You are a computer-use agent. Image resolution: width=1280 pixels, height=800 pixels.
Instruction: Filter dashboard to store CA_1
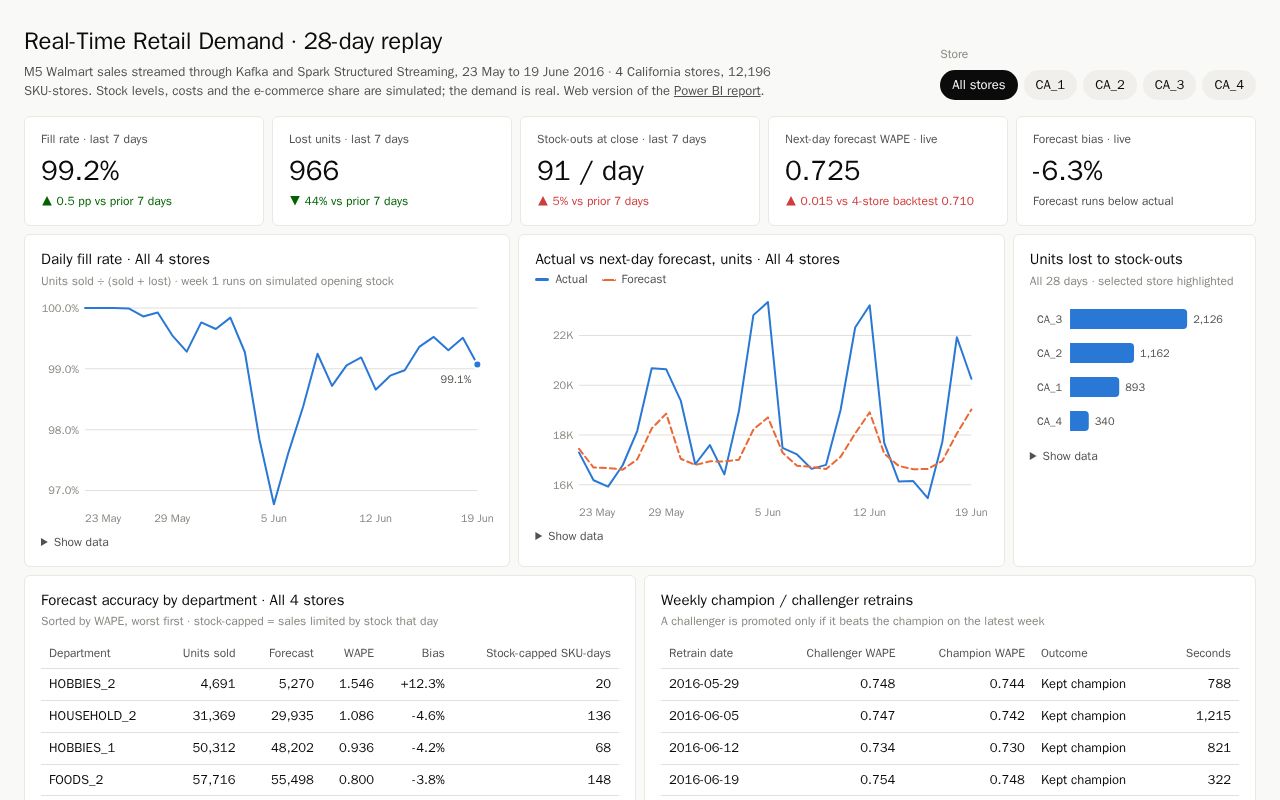coord(1050,85)
